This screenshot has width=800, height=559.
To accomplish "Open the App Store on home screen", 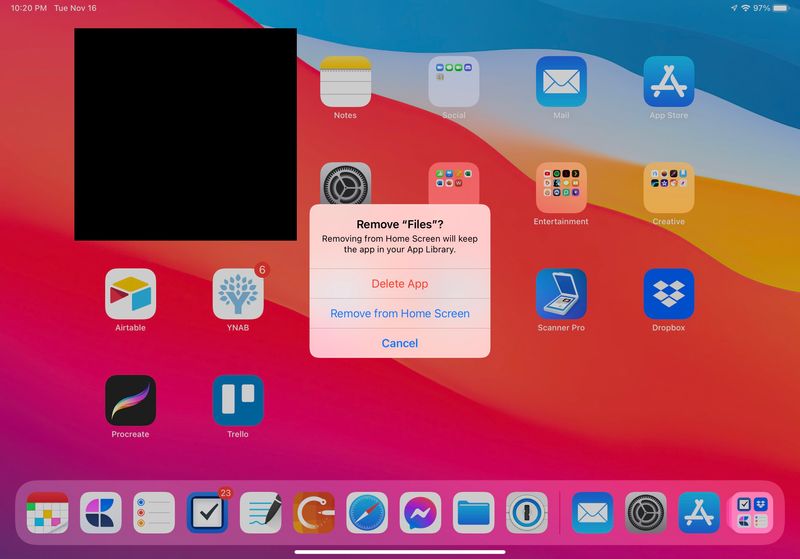I will tap(669, 82).
